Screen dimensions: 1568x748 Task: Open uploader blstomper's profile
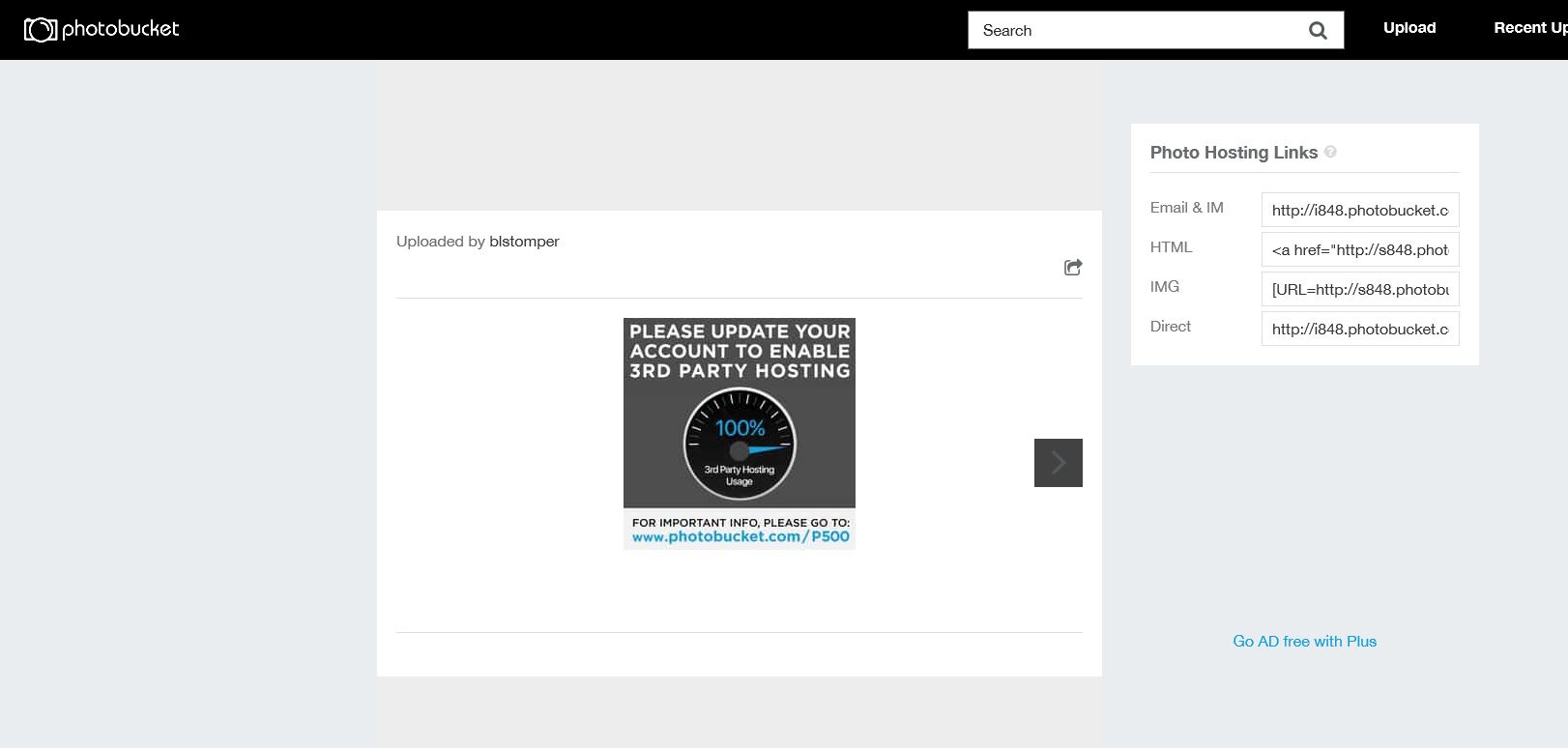(524, 242)
